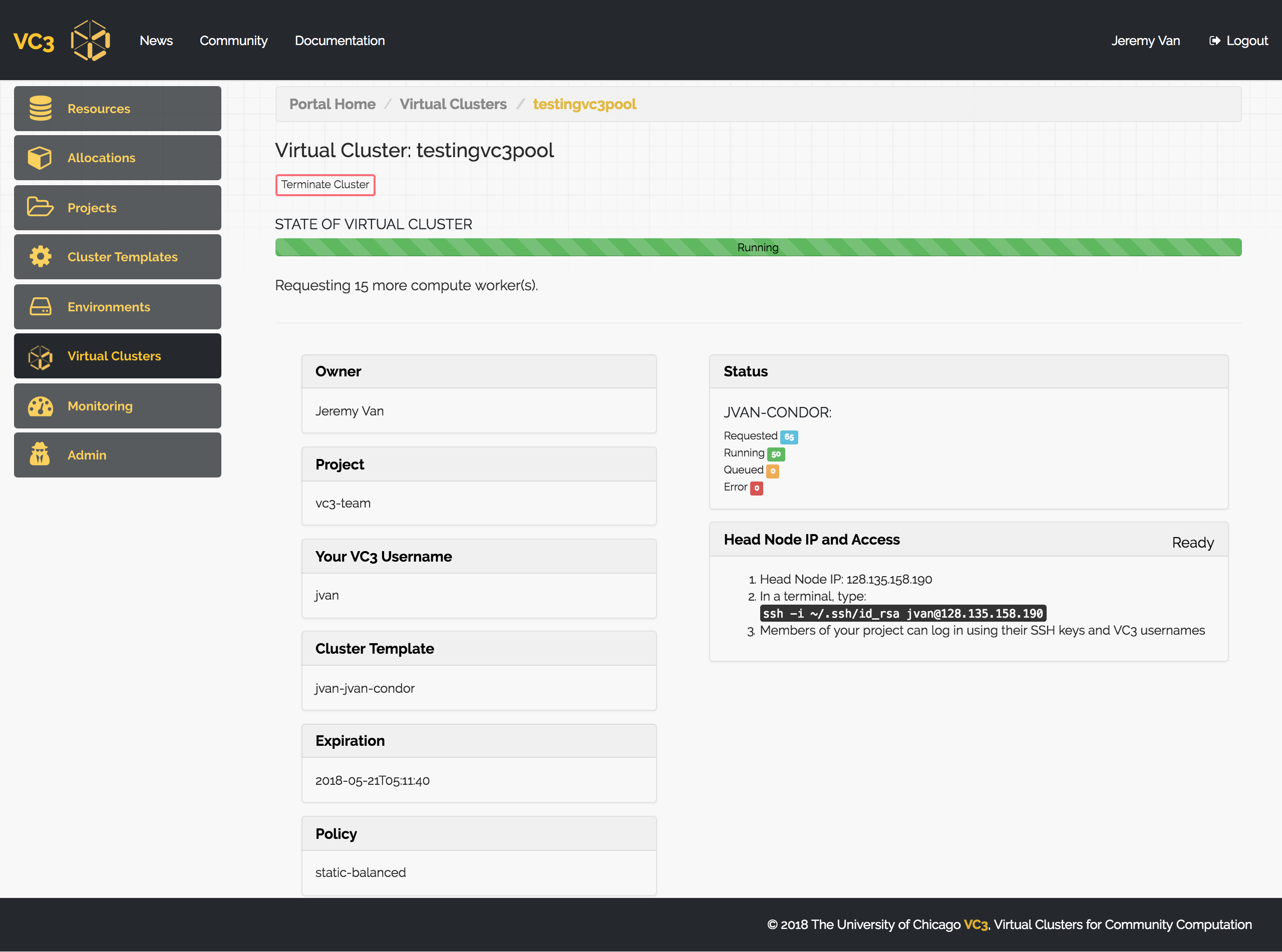Click the Cluster Templates gear icon
Viewport: 1282px width, 952px height.
41,256
